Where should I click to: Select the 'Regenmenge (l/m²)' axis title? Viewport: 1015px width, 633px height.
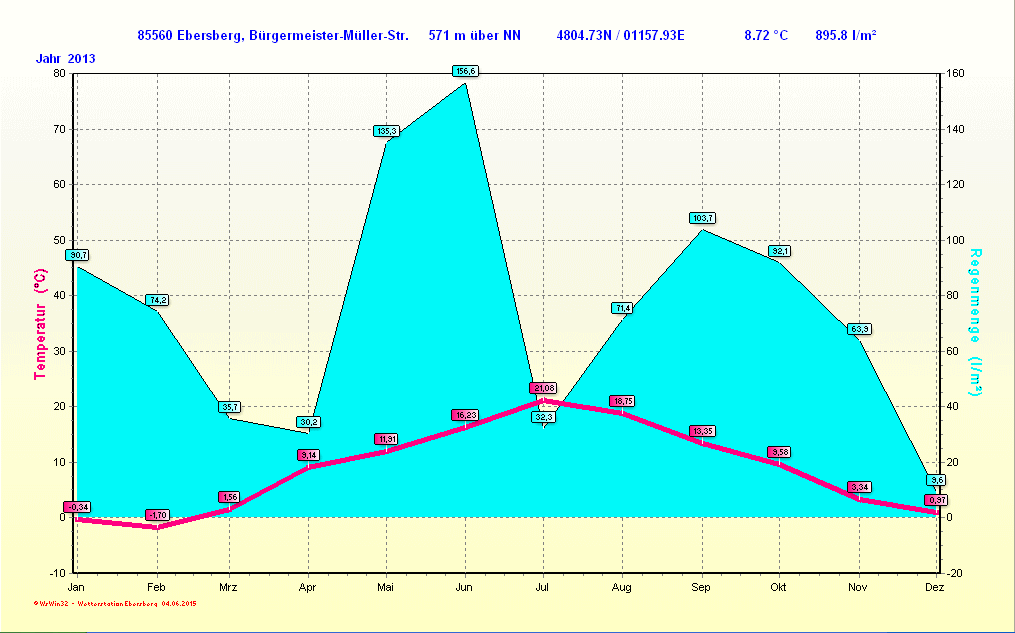click(x=976, y=322)
